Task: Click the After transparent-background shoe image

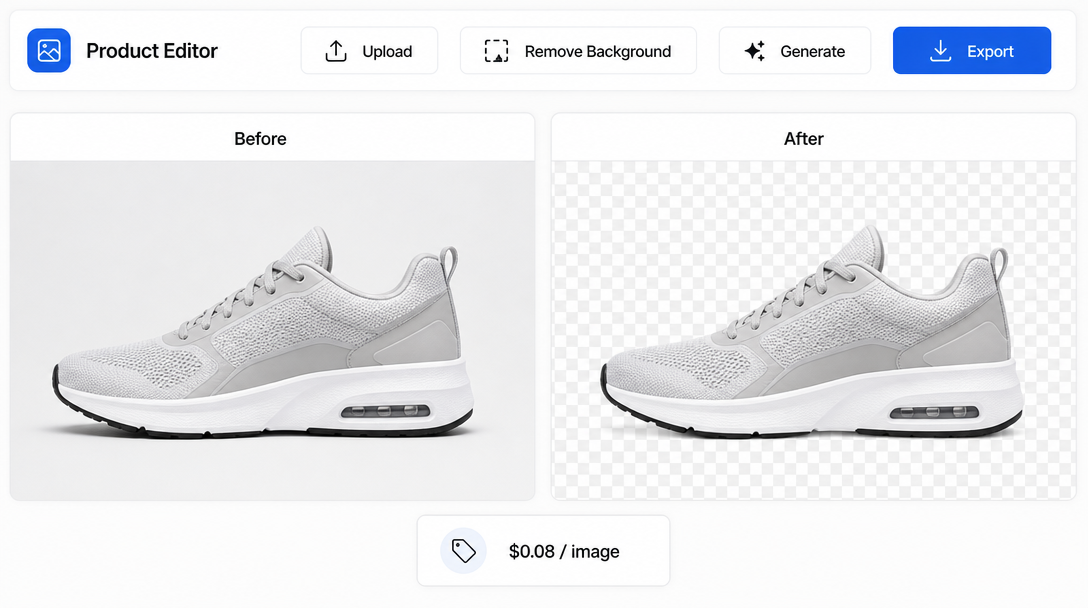Action: [813, 330]
